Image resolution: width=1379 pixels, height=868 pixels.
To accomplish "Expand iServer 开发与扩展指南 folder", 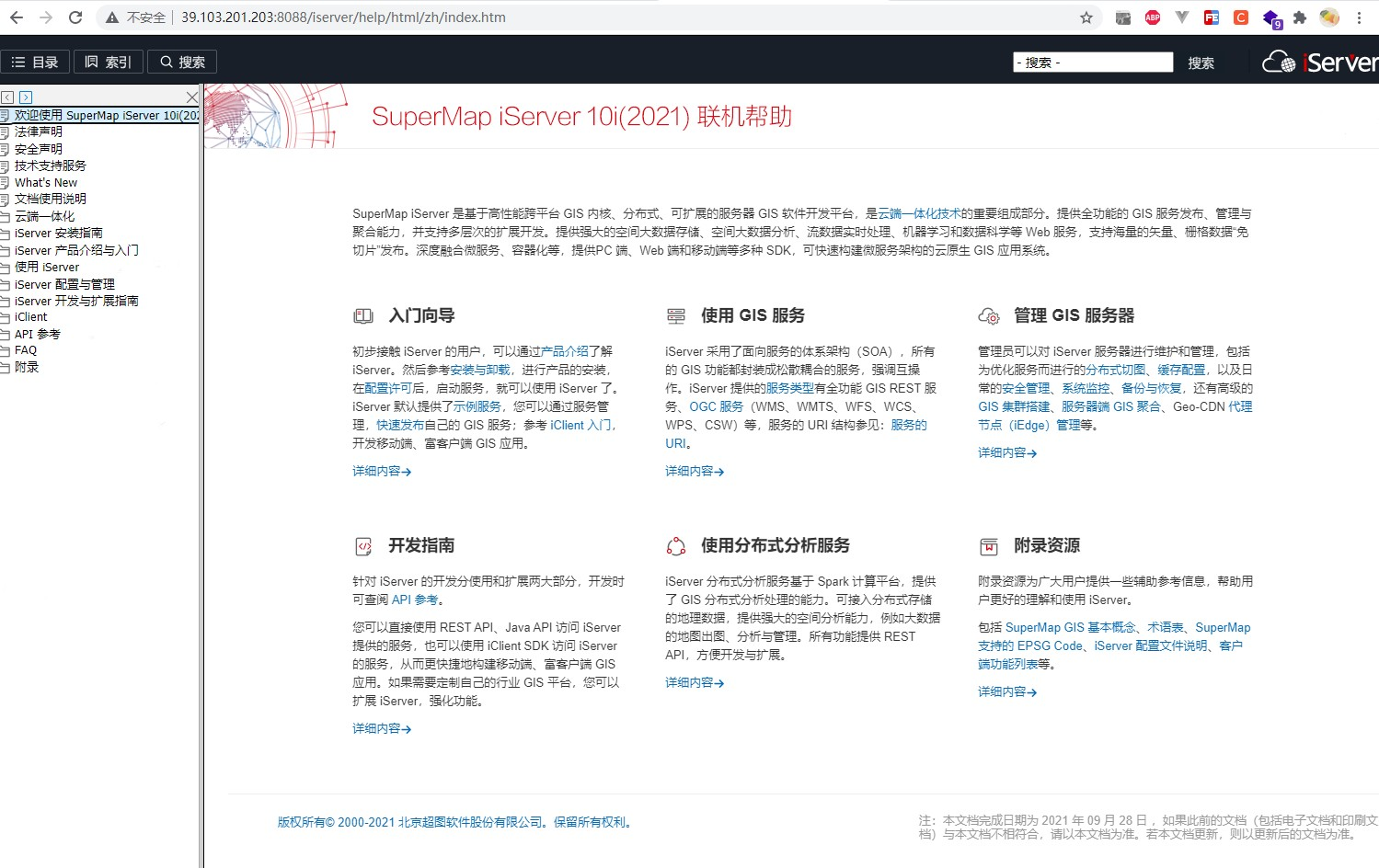I will point(76,301).
